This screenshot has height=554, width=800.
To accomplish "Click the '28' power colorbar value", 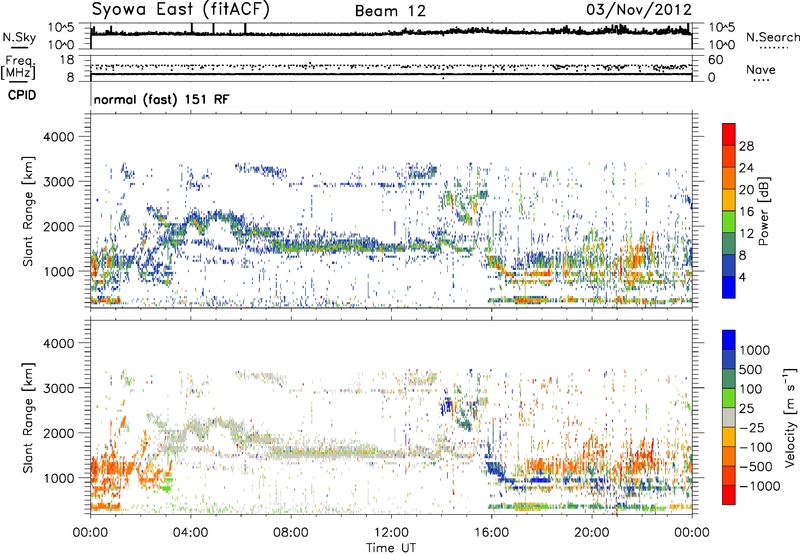I will [746, 146].
